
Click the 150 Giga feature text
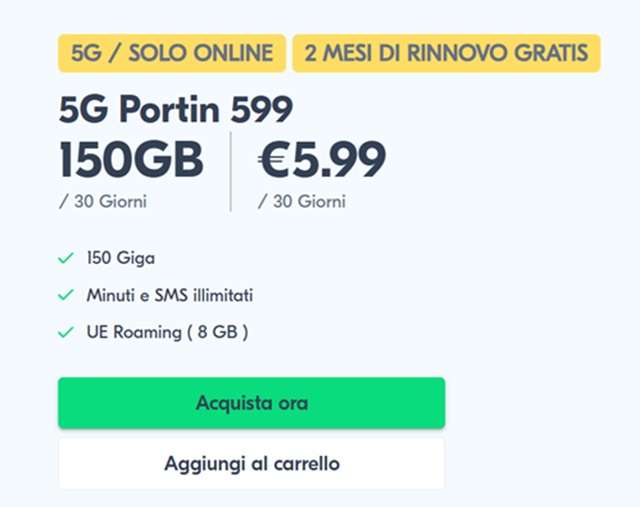(x=120, y=259)
